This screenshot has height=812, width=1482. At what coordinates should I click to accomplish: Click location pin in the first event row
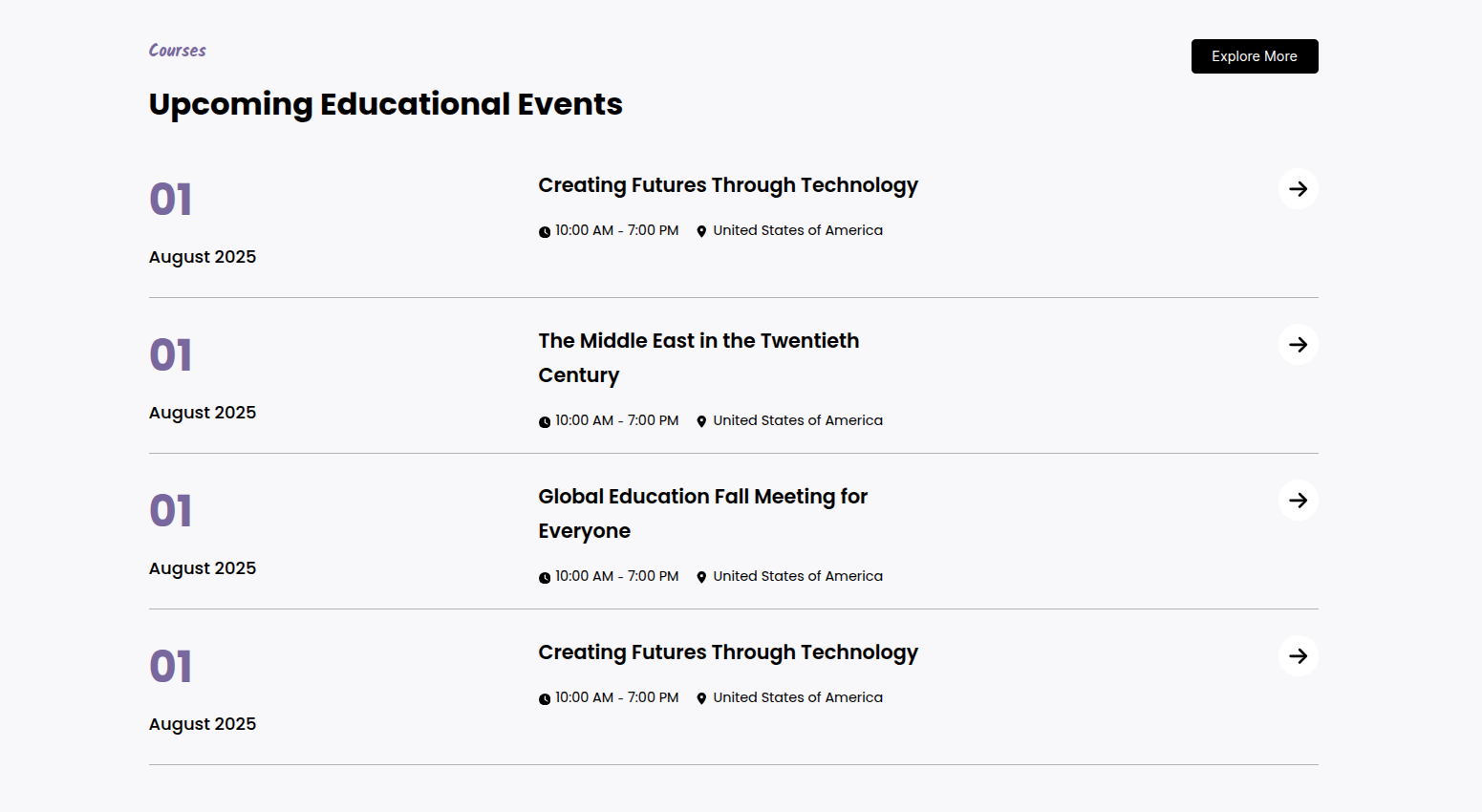click(x=701, y=231)
